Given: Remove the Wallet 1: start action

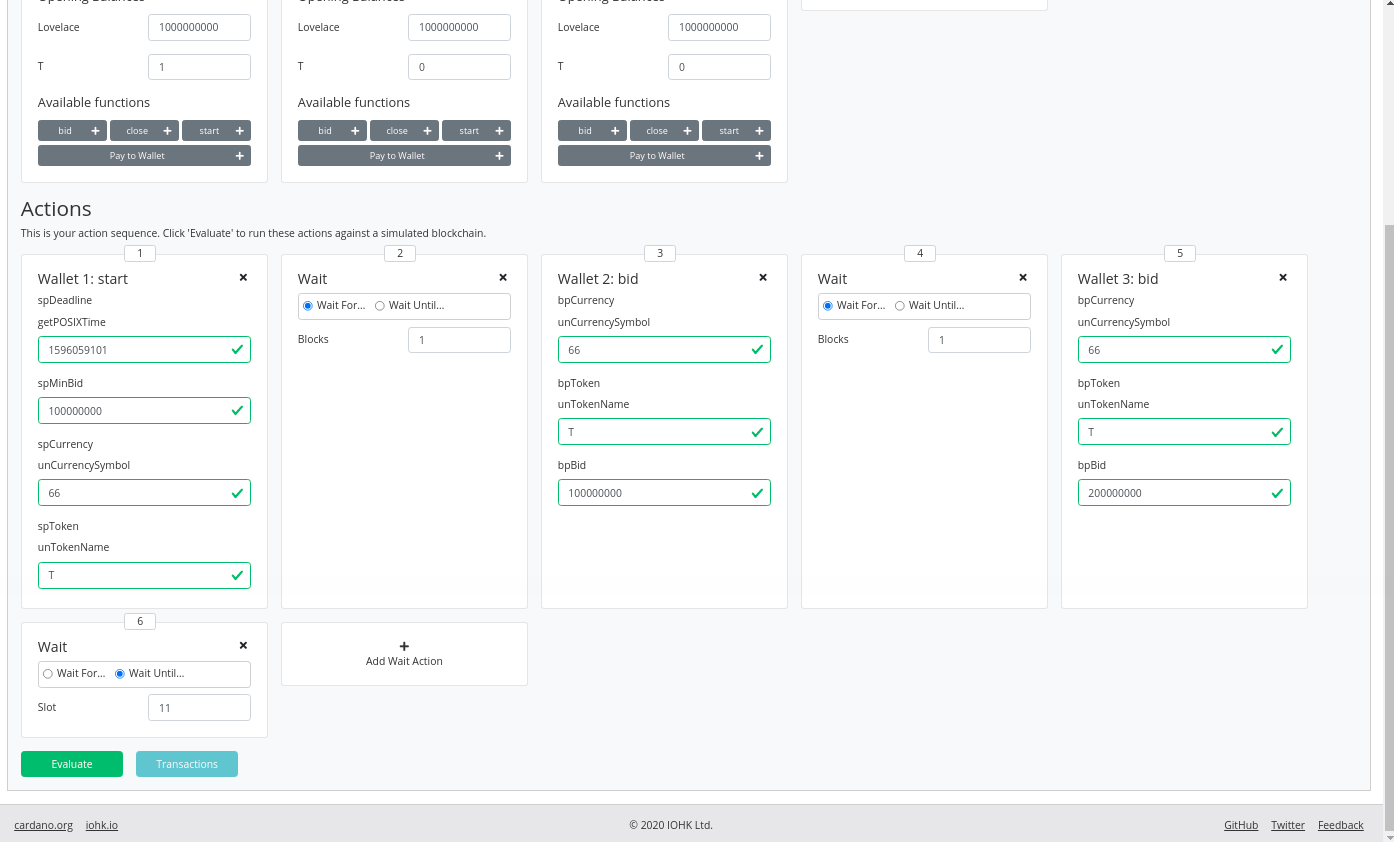Looking at the screenshot, I should (x=243, y=278).
